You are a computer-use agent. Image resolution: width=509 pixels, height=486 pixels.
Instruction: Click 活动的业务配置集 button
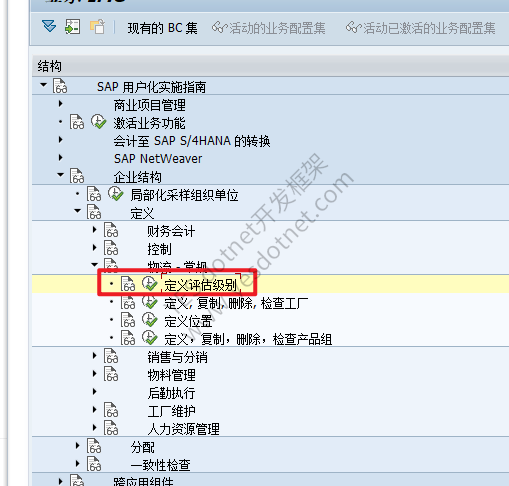pos(269,28)
